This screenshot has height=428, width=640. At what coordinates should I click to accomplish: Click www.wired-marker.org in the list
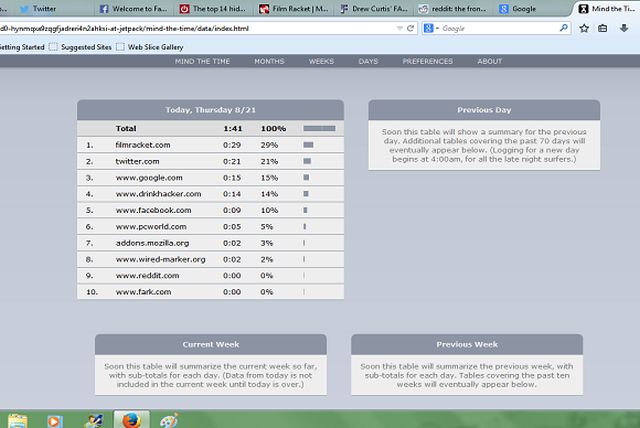point(160,259)
